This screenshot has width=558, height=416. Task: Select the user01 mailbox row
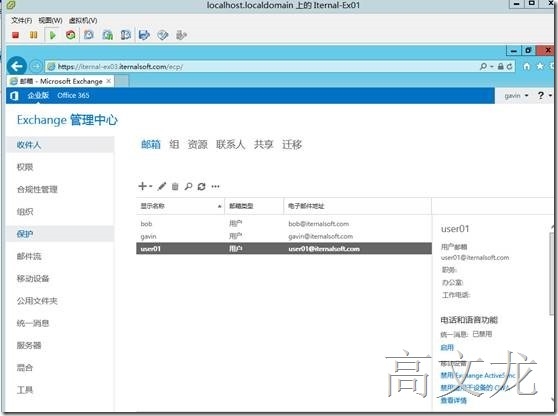284,249
